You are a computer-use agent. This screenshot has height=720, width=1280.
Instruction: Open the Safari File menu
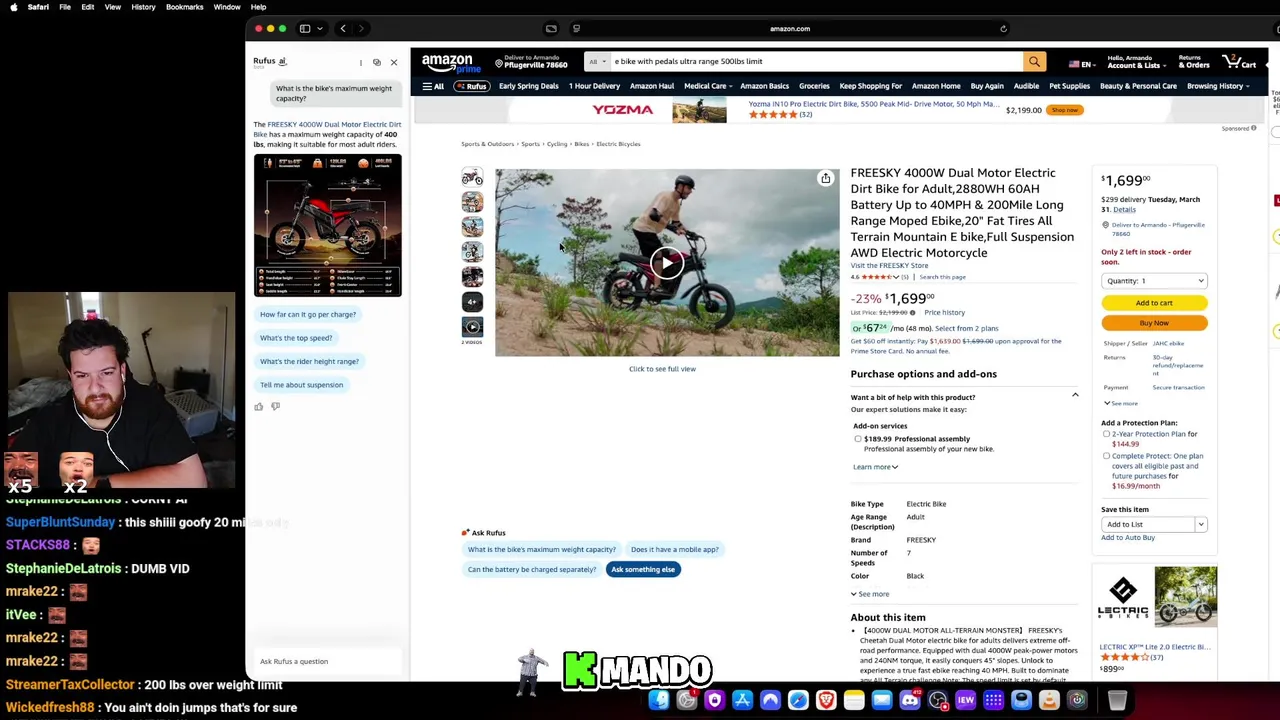(x=64, y=7)
